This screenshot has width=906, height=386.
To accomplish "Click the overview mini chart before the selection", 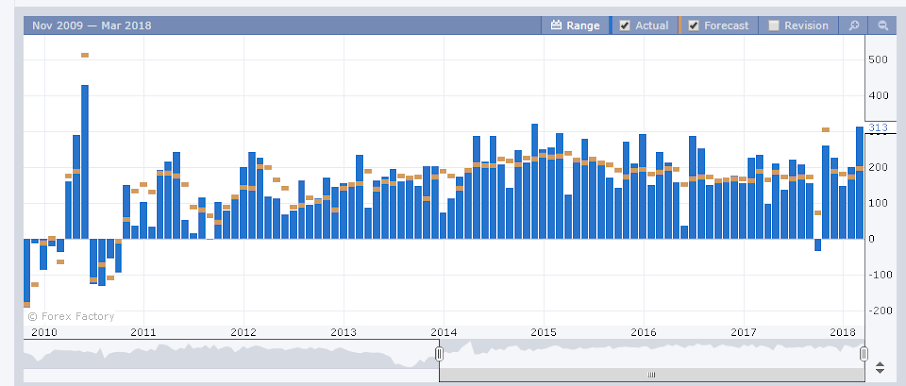I will [x=231, y=354].
